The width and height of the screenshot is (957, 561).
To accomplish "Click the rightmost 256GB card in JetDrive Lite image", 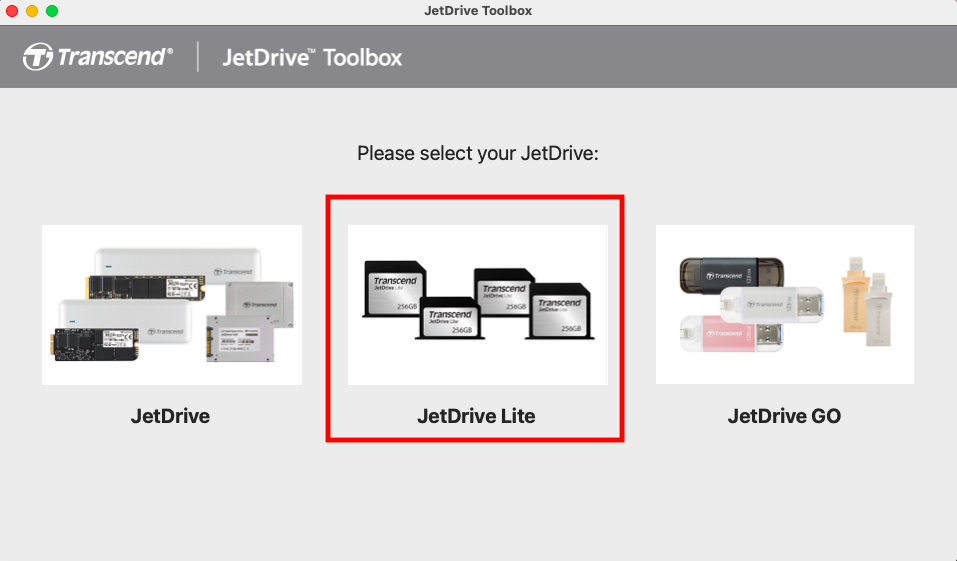I will point(560,311).
